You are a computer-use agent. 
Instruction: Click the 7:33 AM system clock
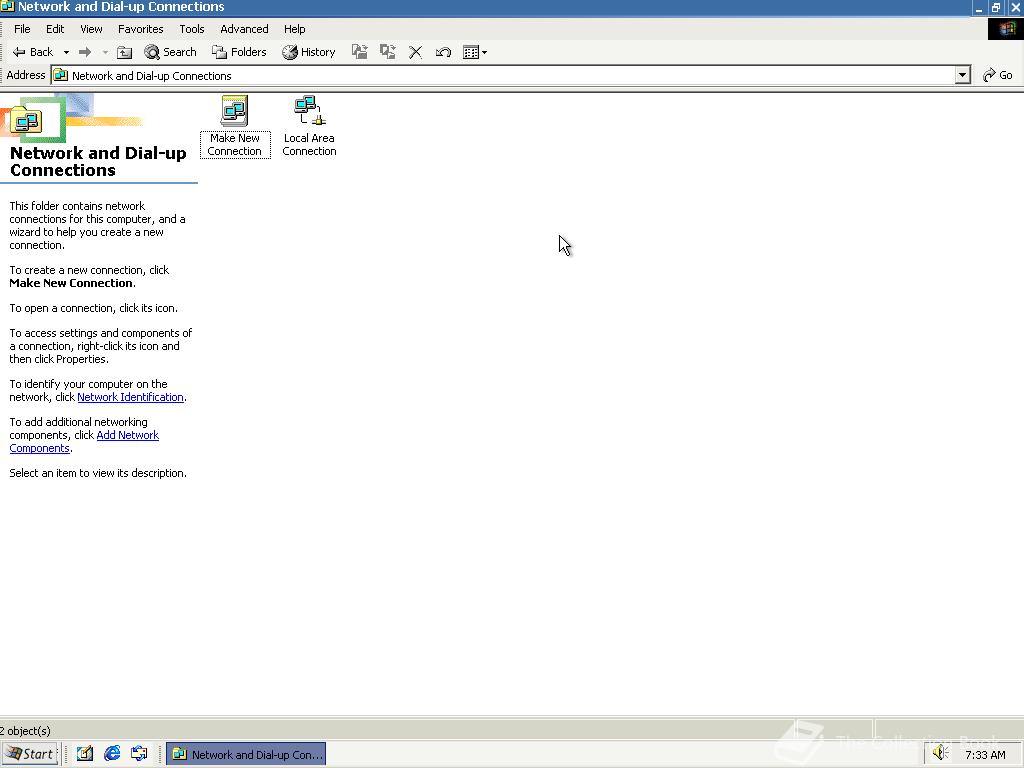click(x=985, y=755)
